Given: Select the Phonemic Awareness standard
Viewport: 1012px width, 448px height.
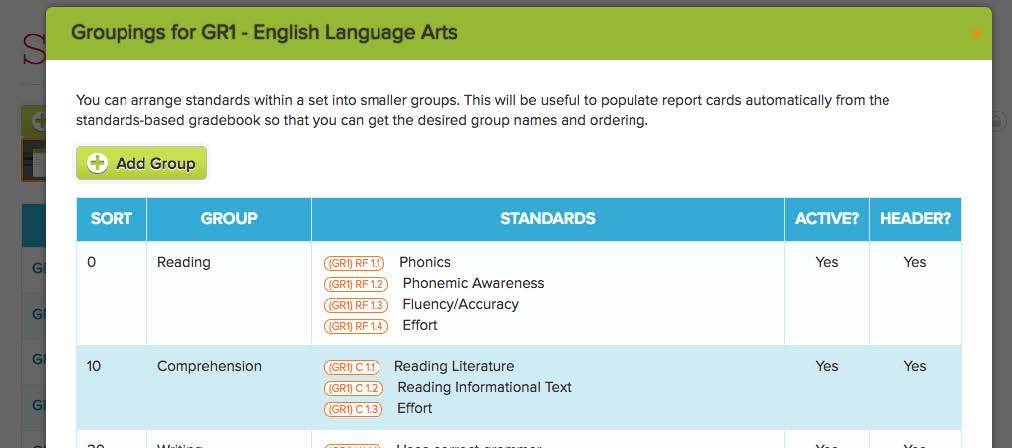Looking at the screenshot, I should tap(473, 283).
